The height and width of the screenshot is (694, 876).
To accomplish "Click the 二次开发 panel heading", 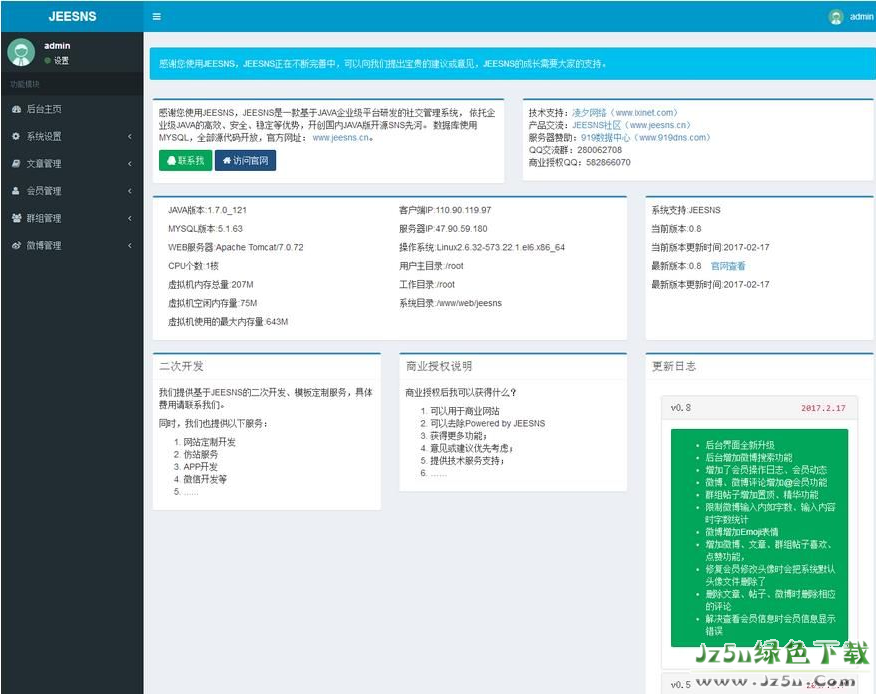I will (182, 367).
